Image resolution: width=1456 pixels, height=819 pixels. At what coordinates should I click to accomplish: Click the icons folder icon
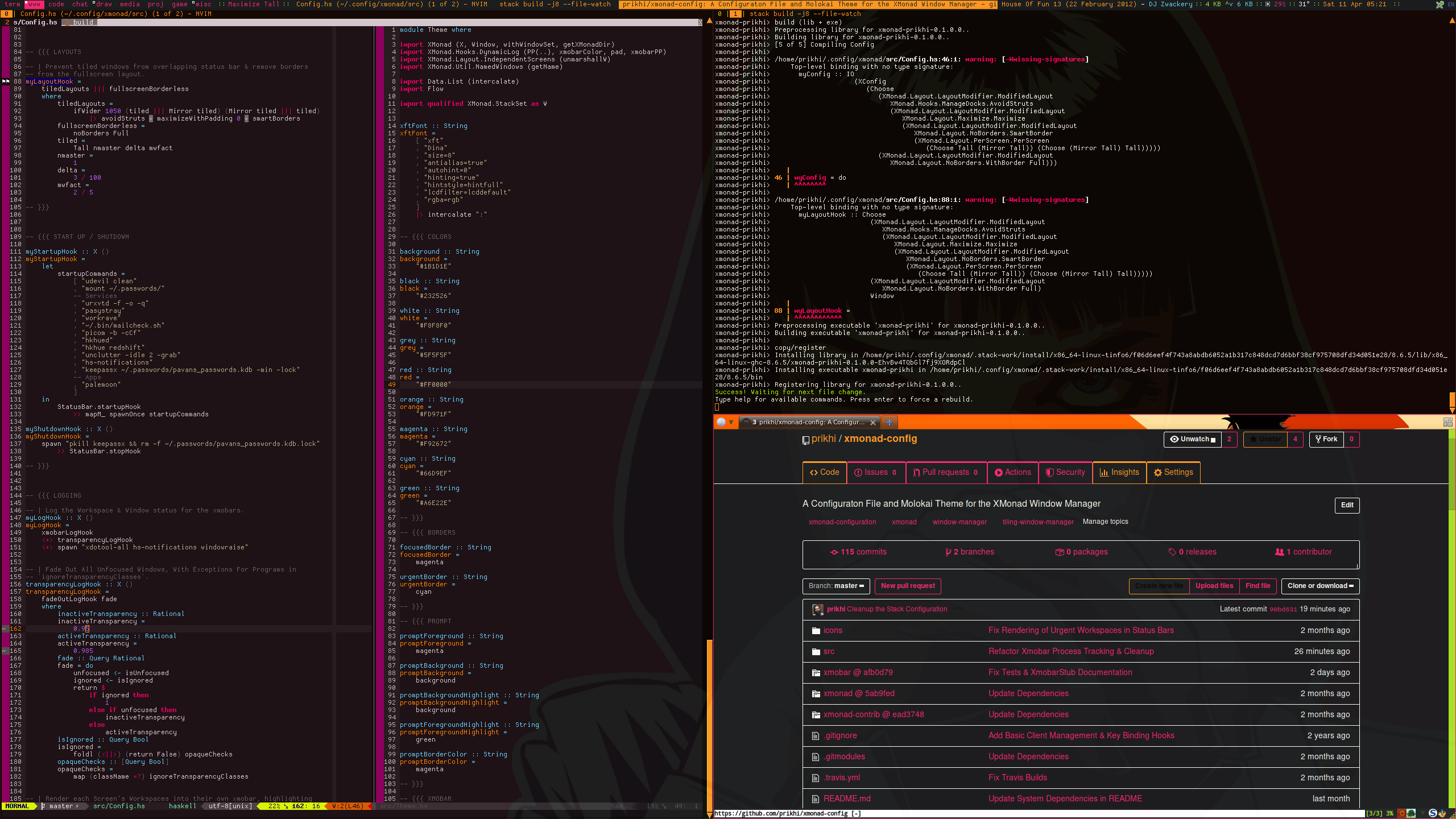816,631
